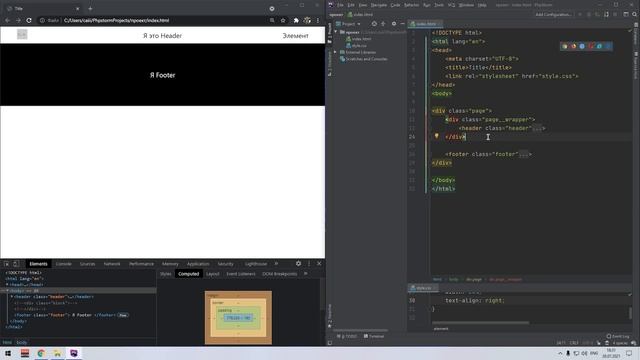Open Window menu in PhpStorm
Screen dimensions: 640x360
pyautogui.click(x=466, y=5)
